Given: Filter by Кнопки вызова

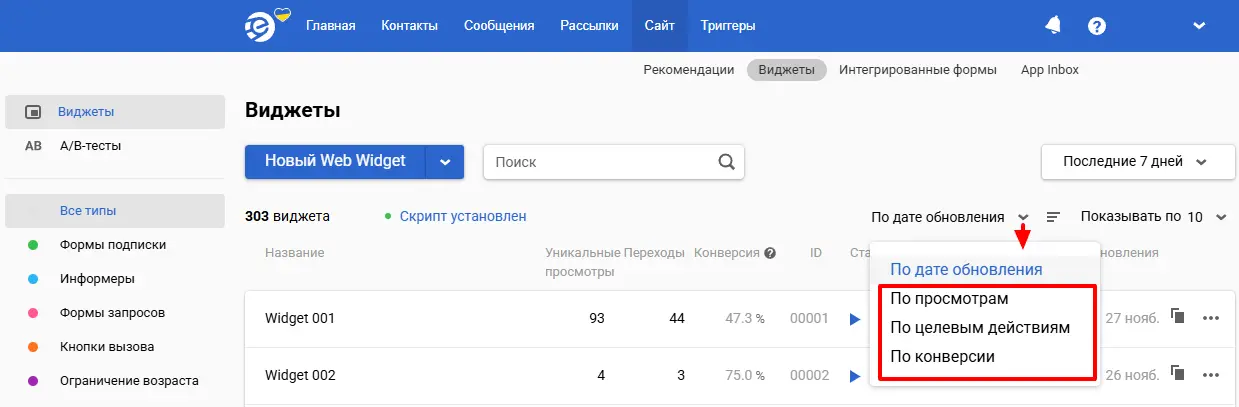Looking at the screenshot, I should 107,347.
